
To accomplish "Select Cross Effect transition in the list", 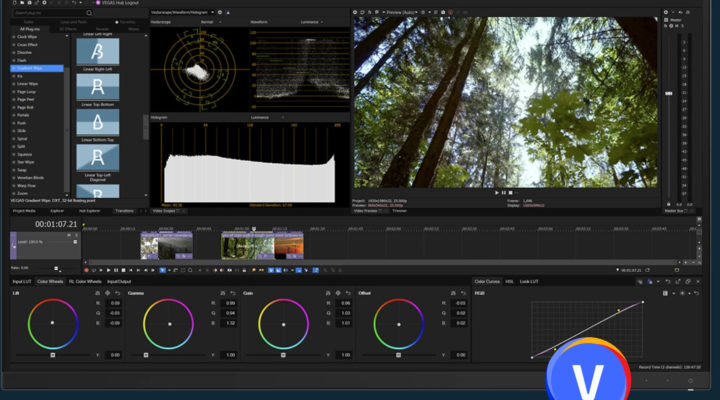I will pos(27,45).
